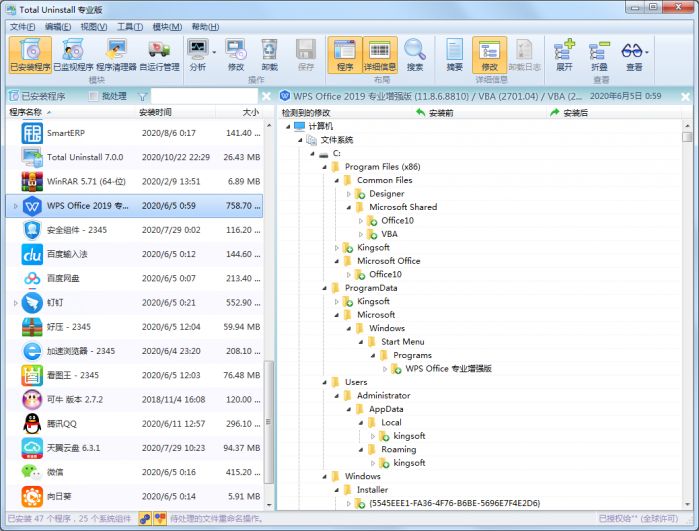The image size is (699, 531).
Task: Sort by 程序名称 column header
Action: point(71,112)
